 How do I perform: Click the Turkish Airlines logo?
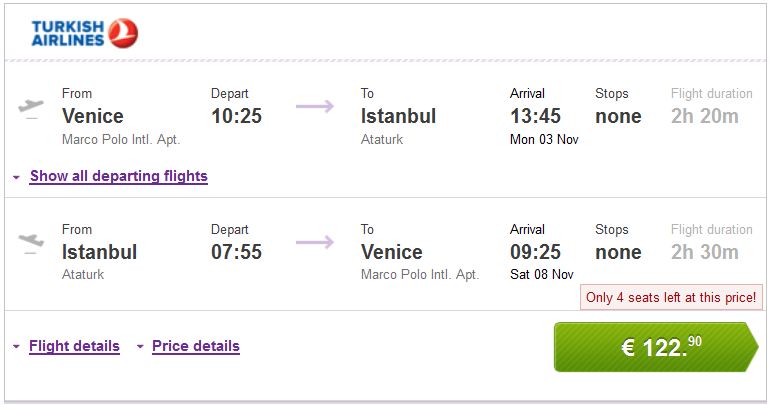click(84, 33)
